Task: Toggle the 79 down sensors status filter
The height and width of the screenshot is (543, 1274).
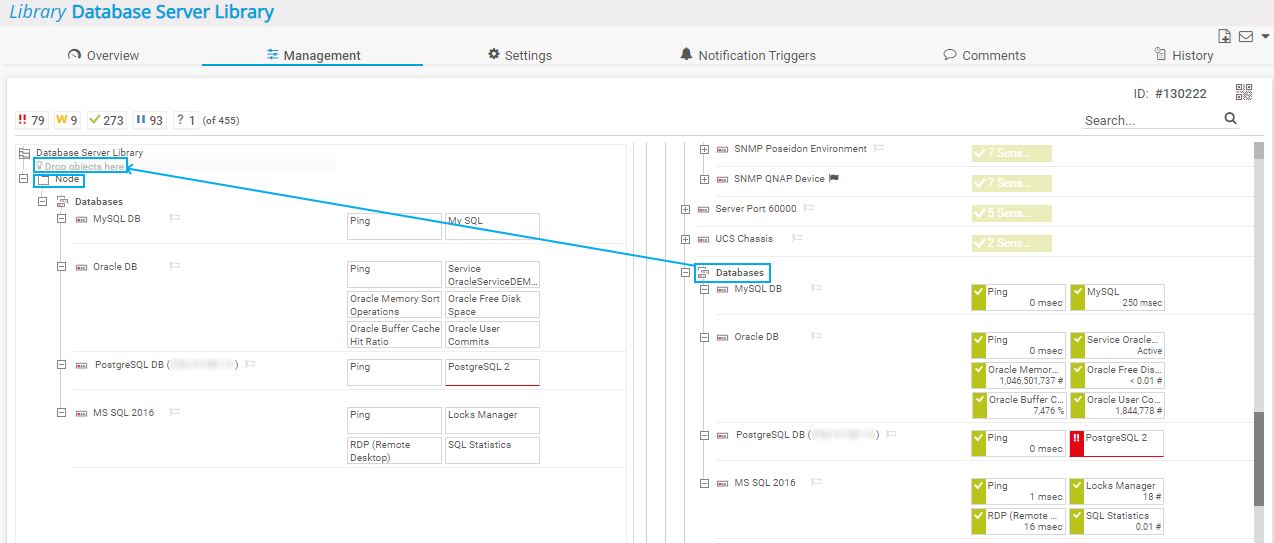Action: click(x=32, y=120)
